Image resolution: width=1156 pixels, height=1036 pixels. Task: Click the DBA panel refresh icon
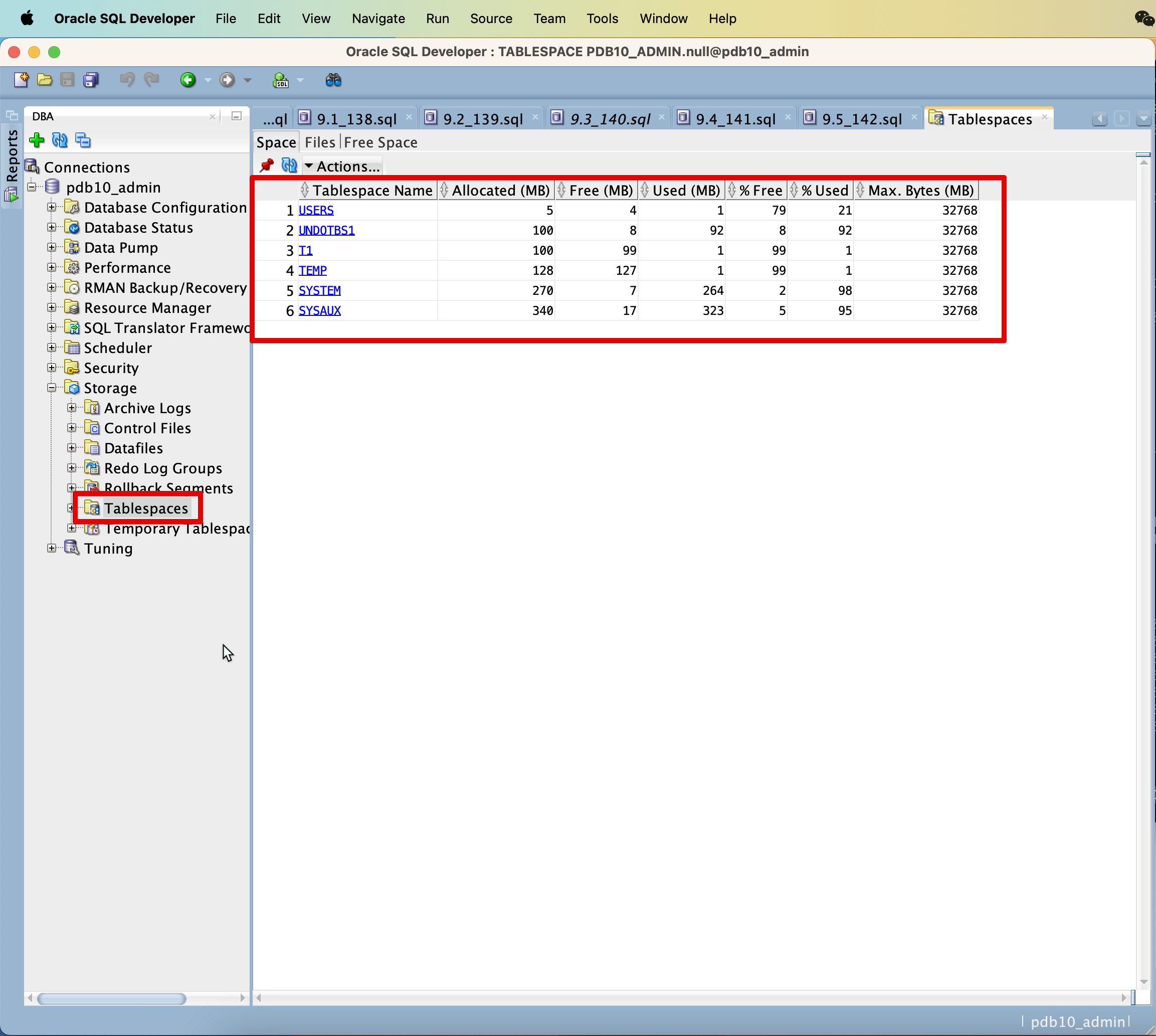tap(60, 140)
